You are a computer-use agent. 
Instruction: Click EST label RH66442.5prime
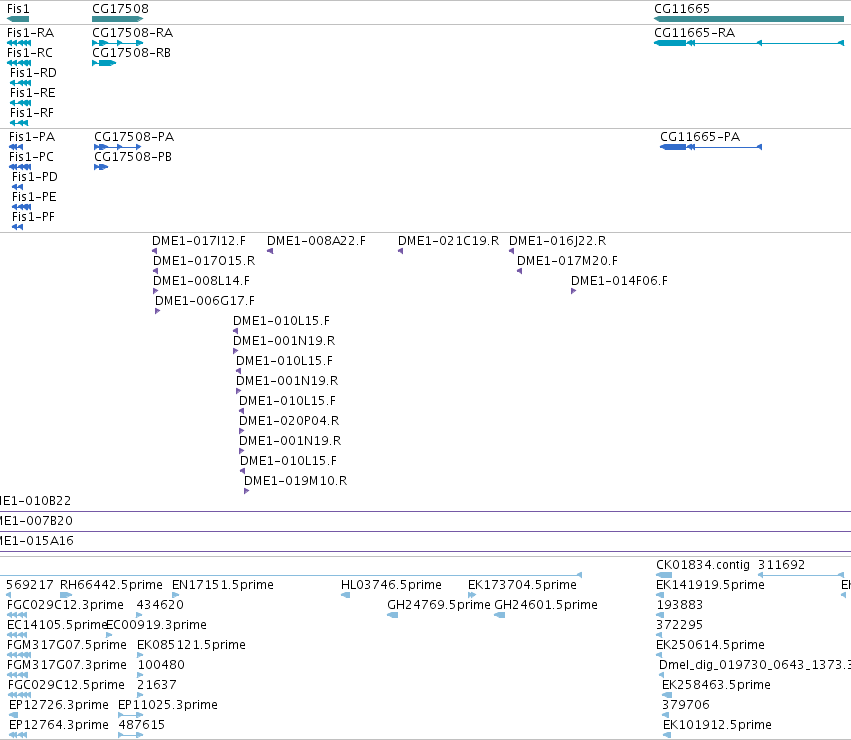click(x=111, y=585)
